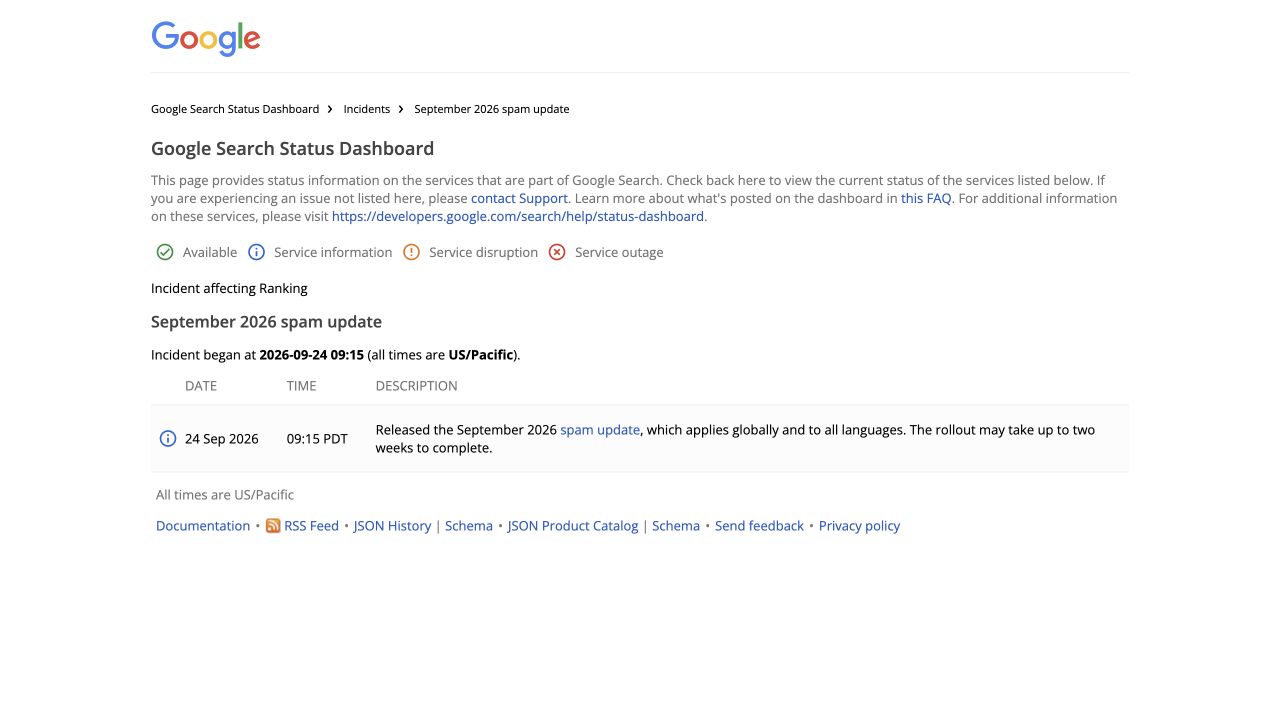Open the Privacy policy link

pyautogui.click(x=859, y=526)
